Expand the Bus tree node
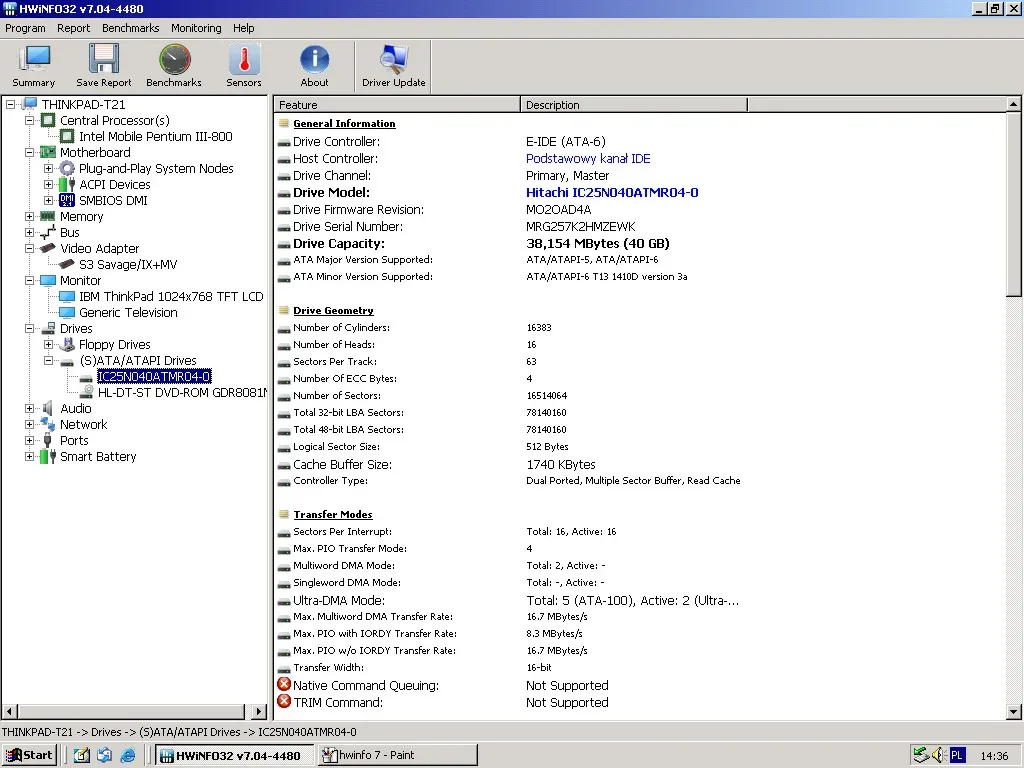Image resolution: width=1024 pixels, height=768 pixels. point(29,232)
